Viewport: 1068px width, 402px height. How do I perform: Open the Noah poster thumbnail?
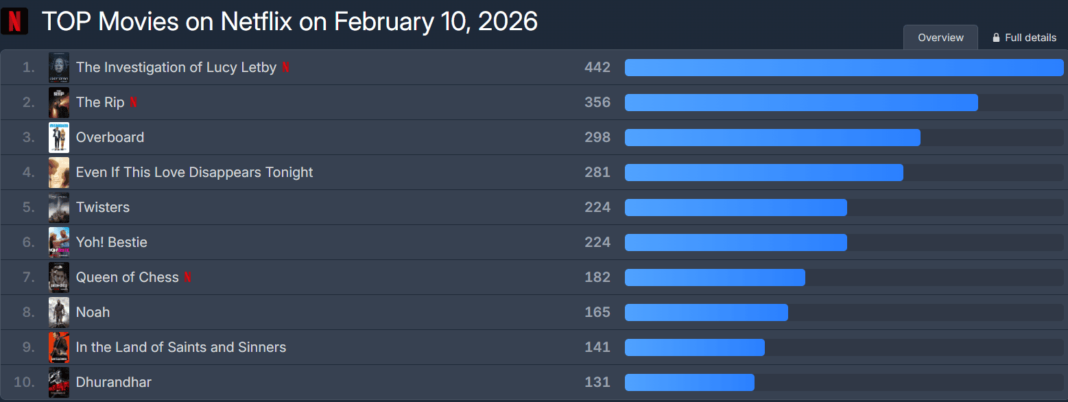pyautogui.click(x=59, y=313)
